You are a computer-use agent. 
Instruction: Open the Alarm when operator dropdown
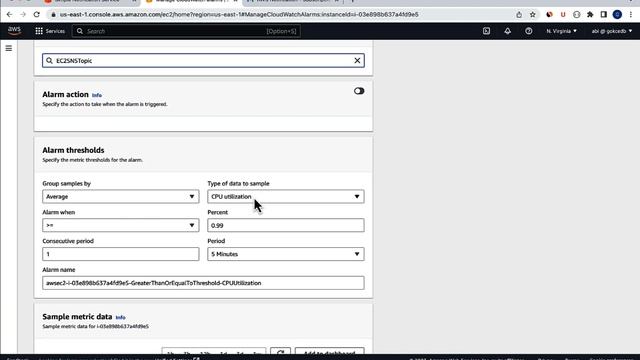click(121, 225)
